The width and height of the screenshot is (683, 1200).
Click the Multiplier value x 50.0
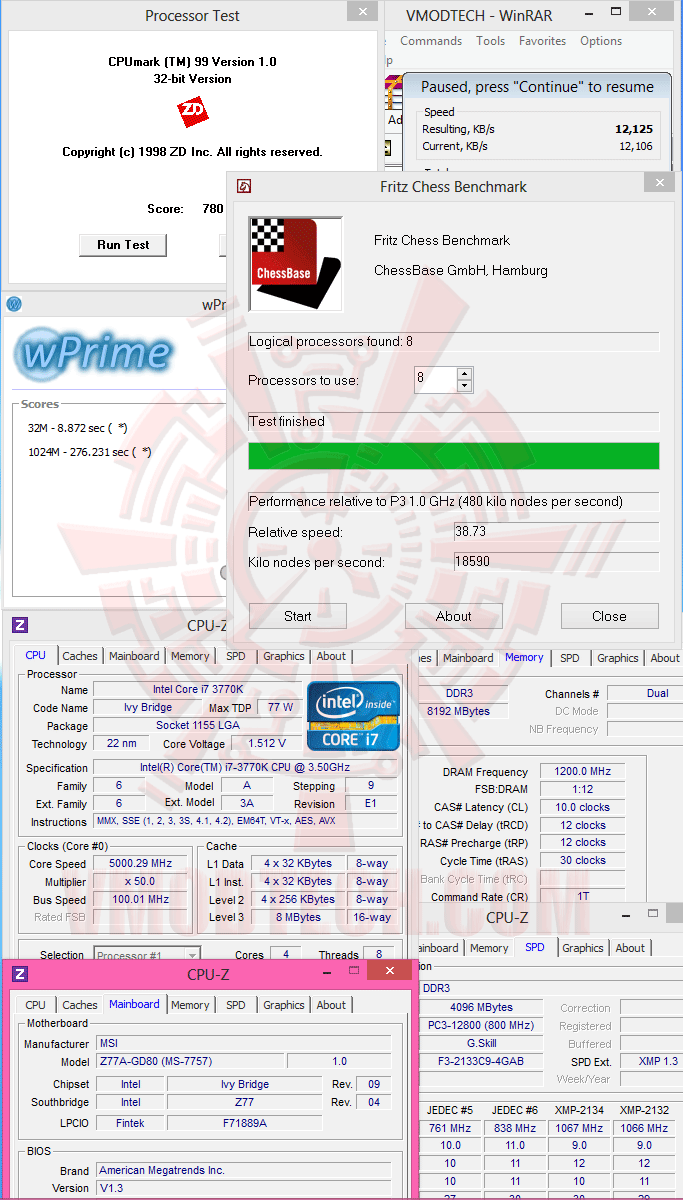(142, 882)
